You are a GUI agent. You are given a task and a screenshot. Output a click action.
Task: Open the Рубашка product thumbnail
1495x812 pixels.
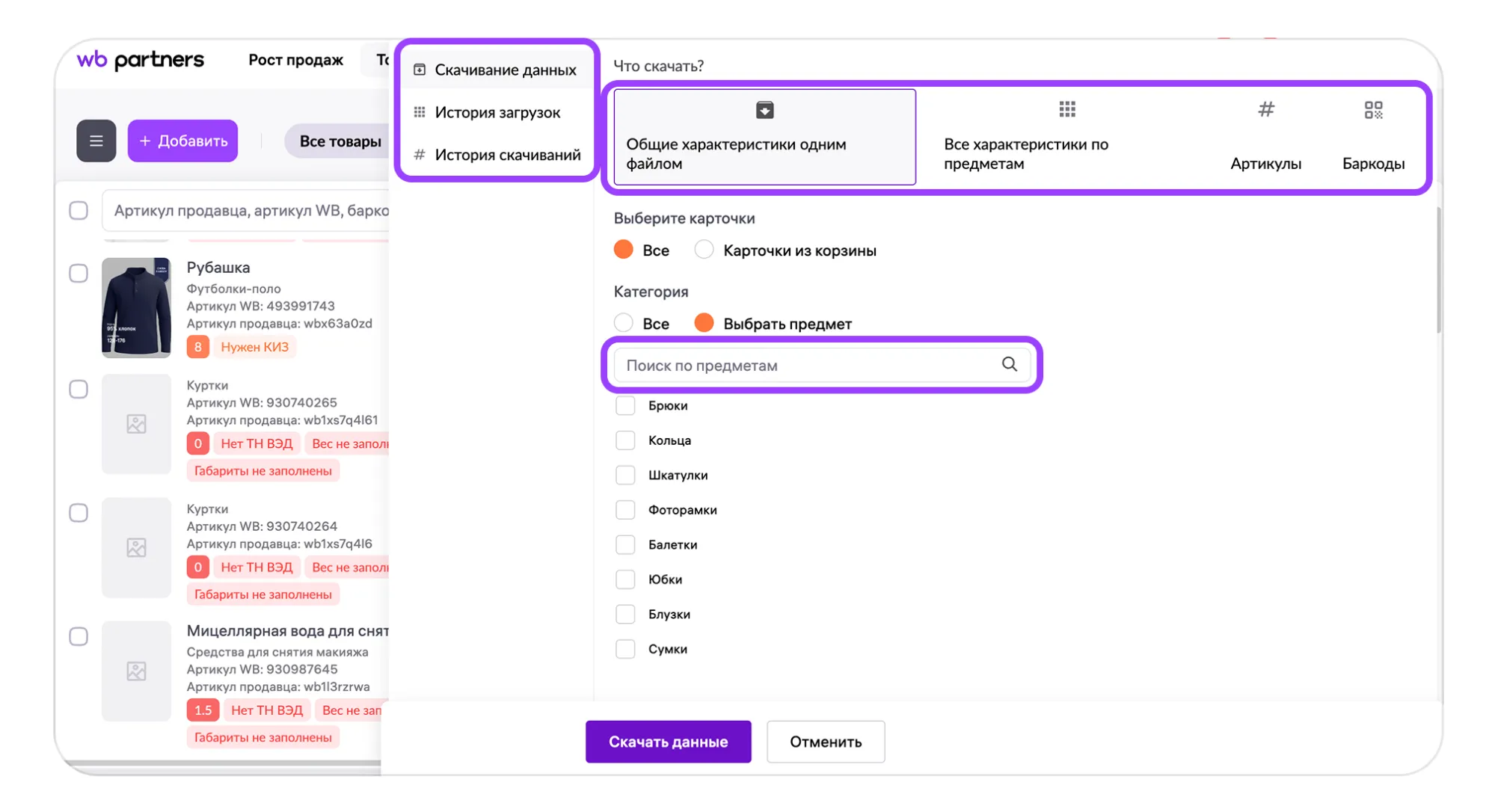[x=136, y=307]
